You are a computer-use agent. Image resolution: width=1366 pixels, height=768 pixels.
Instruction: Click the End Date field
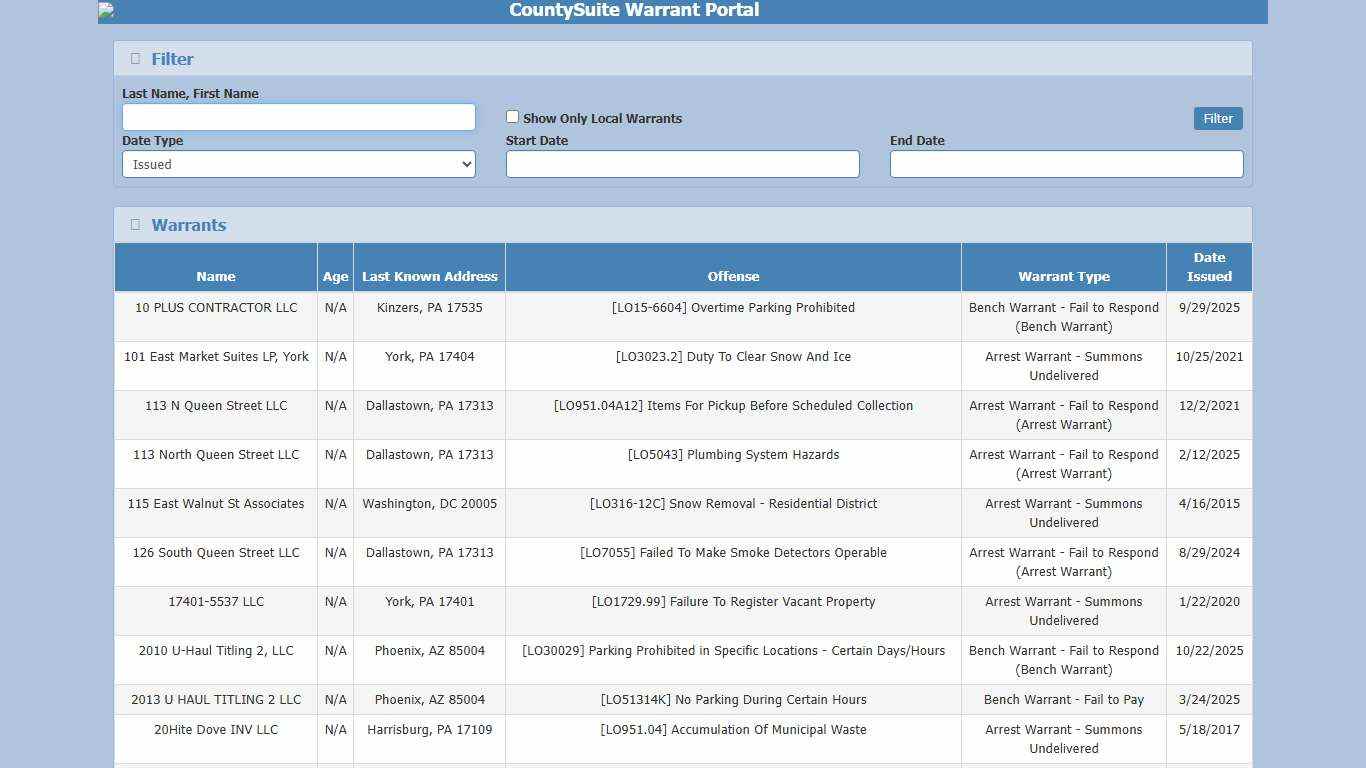coord(1066,163)
